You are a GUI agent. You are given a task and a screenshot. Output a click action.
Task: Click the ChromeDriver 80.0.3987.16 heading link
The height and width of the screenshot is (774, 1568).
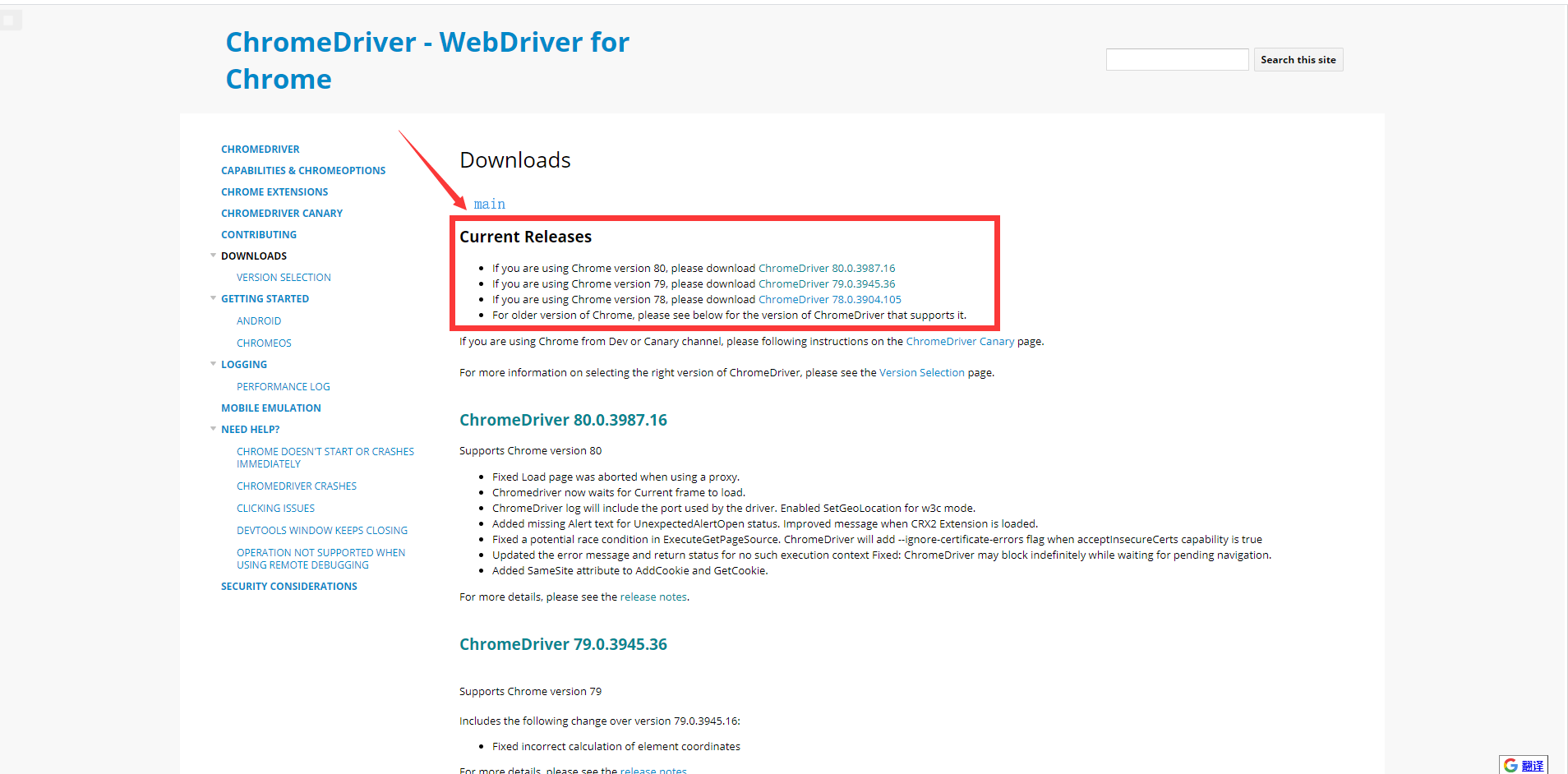tap(563, 420)
